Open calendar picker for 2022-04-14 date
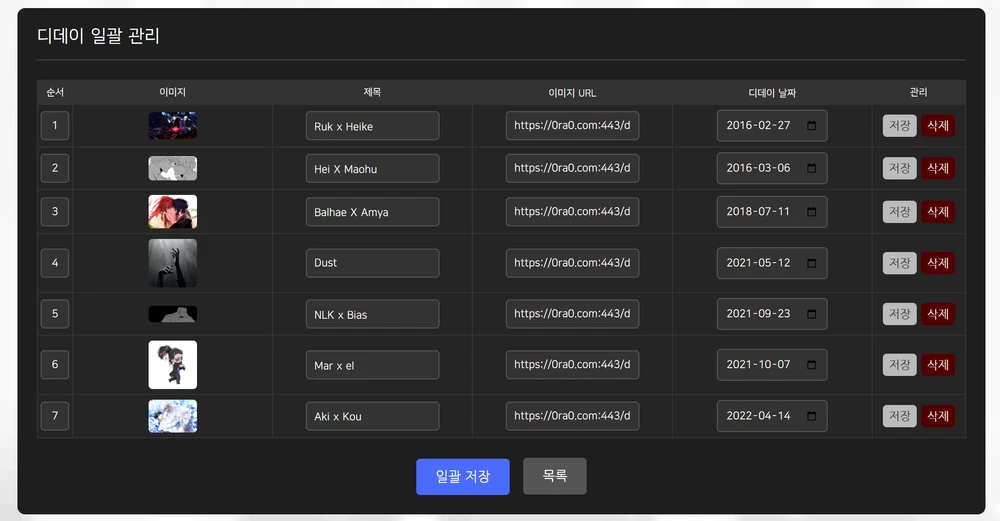 click(811, 416)
